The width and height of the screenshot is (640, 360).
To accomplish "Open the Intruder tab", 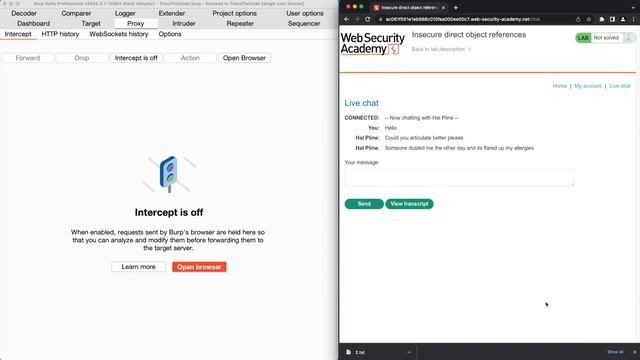I will pyautogui.click(x=184, y=24).
